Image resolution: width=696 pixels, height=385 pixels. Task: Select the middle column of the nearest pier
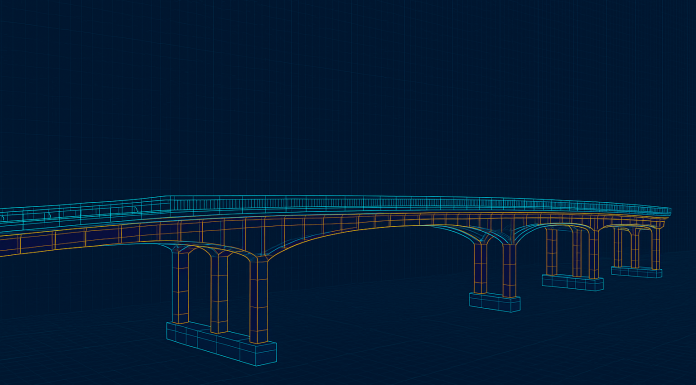[x=219, y=293]
